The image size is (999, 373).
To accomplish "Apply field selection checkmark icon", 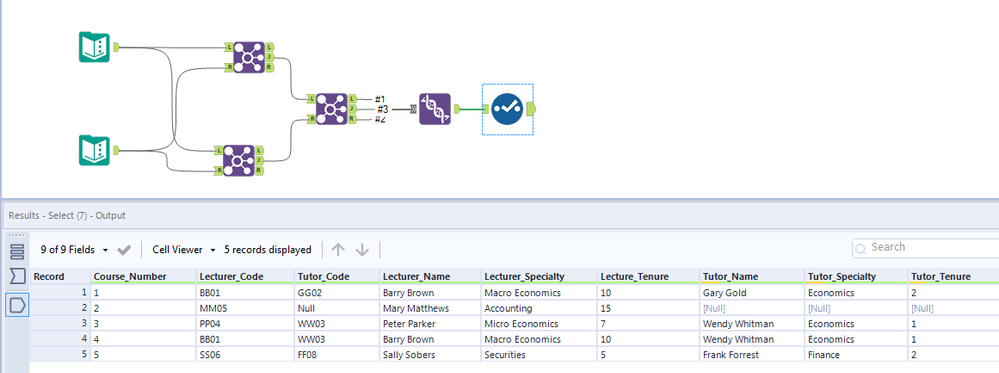I will [x=124, y=250].
